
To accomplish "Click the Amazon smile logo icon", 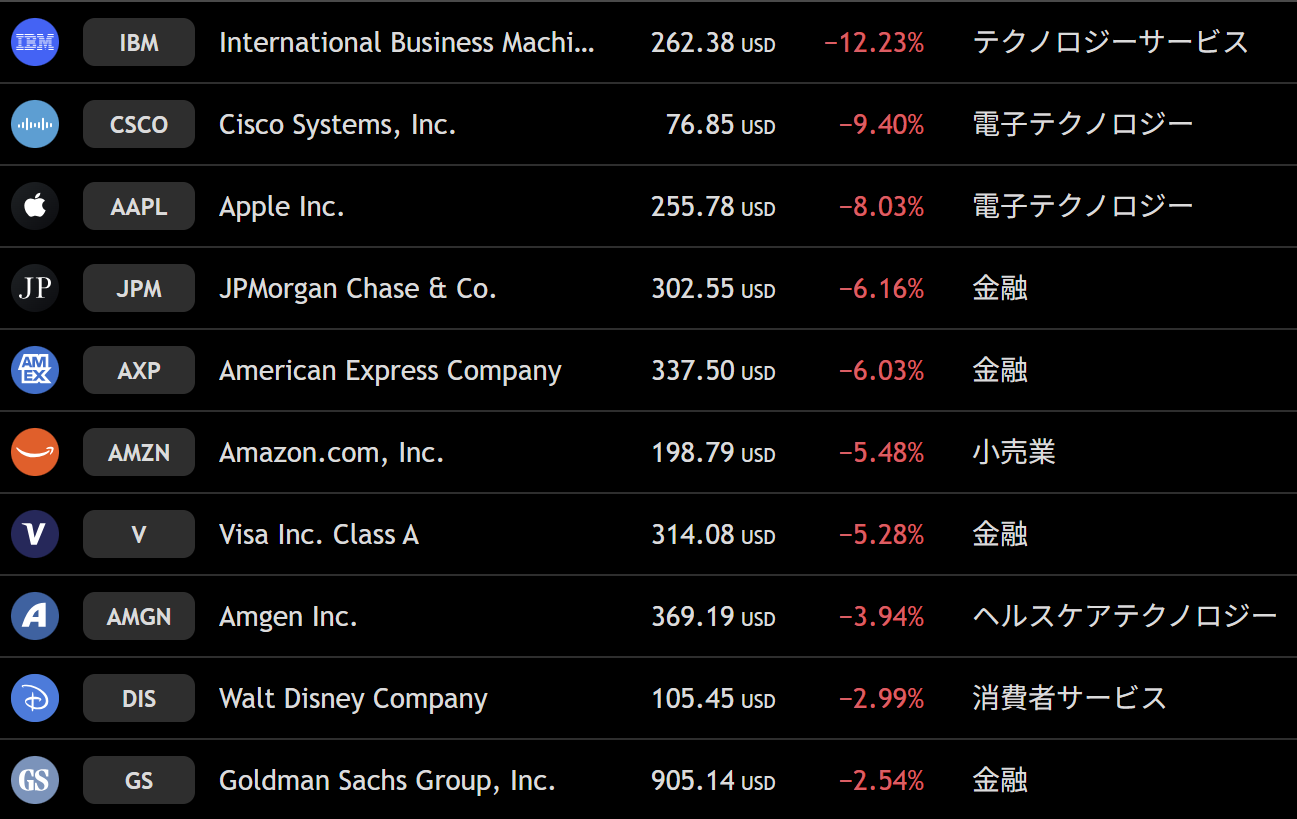I will pyautogui.click(x=35, y=452).
